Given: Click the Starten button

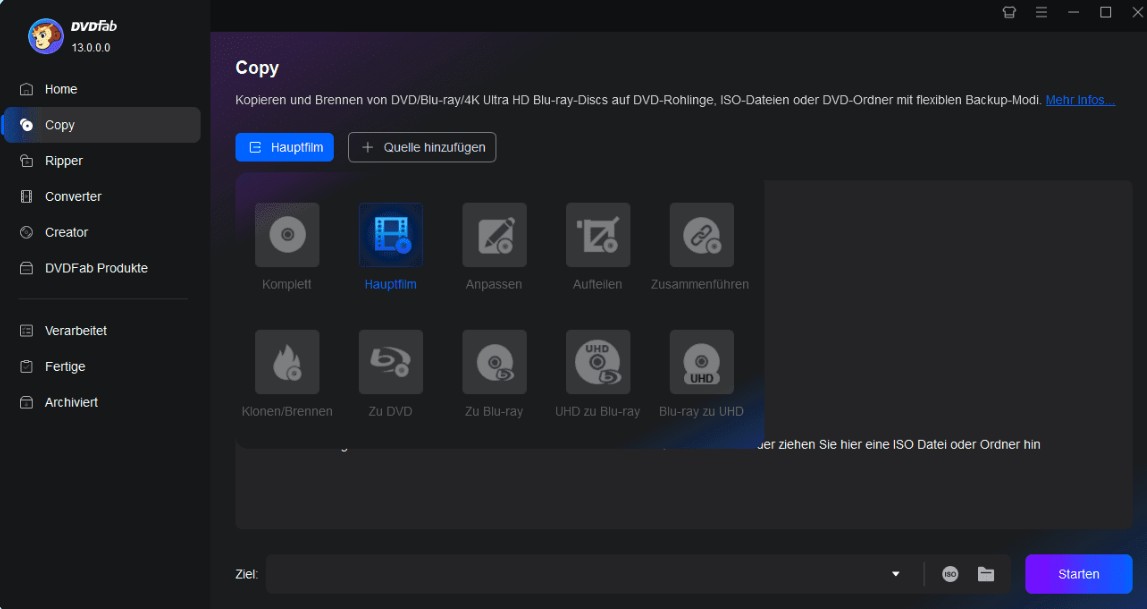Looking at the screenshot, I should tap(1078, 574).
